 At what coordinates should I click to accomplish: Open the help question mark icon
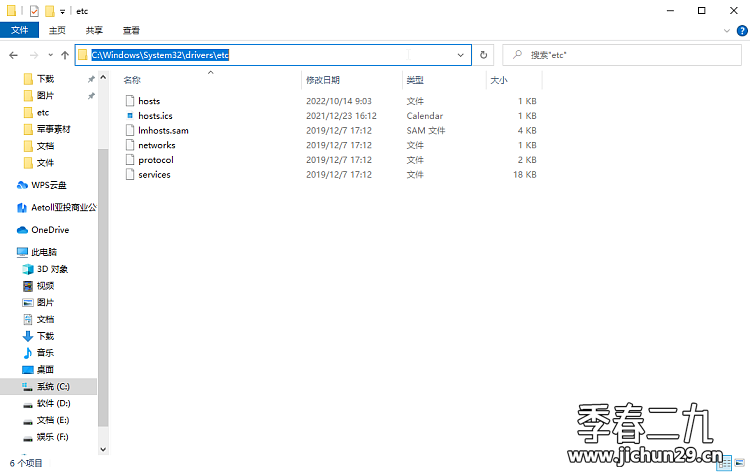pyautogui.click(x=742, y=31)
